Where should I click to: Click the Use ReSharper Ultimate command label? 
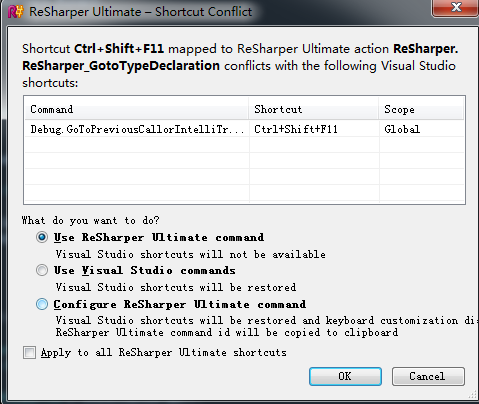159,237
